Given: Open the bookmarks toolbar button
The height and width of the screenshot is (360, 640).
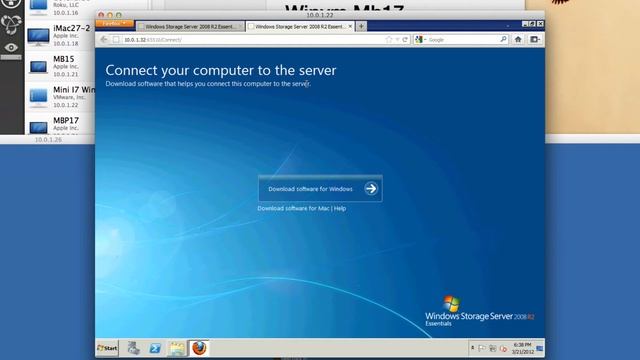Looking at the screenshot, I should pyautogui.click(x=534, y=40).
